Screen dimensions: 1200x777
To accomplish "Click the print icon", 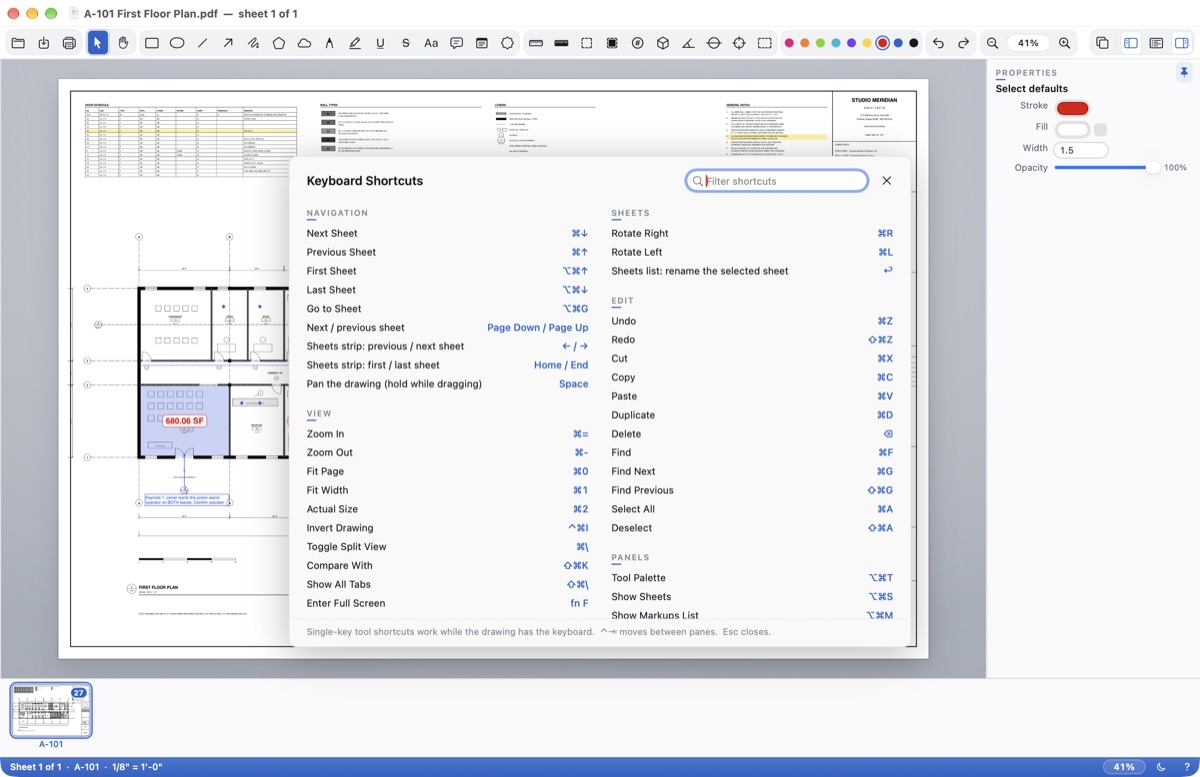I will click(69, 43).
